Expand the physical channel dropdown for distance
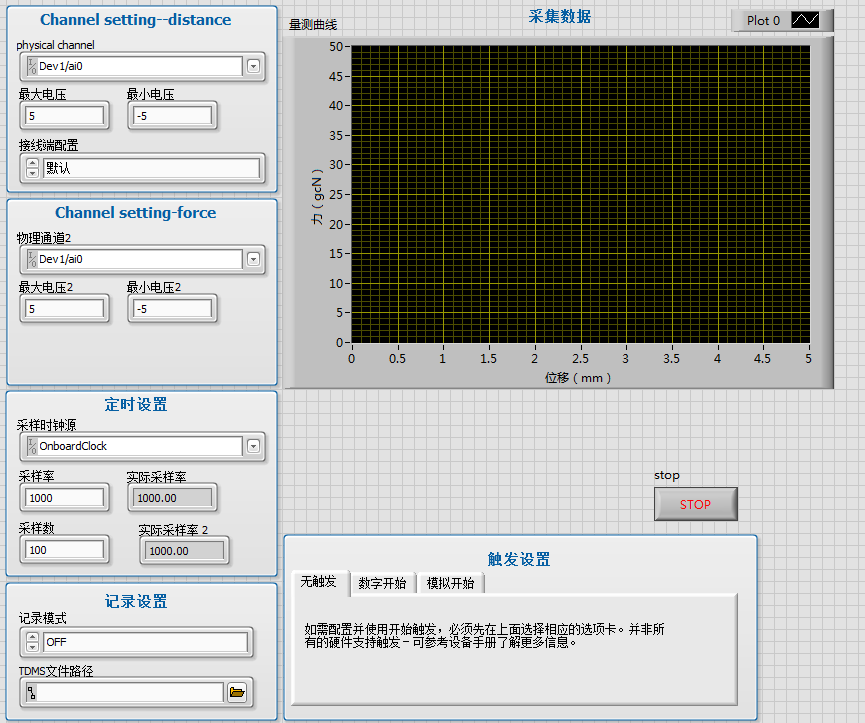Viewport: 865px width, 723px height. tap(253, 66)
